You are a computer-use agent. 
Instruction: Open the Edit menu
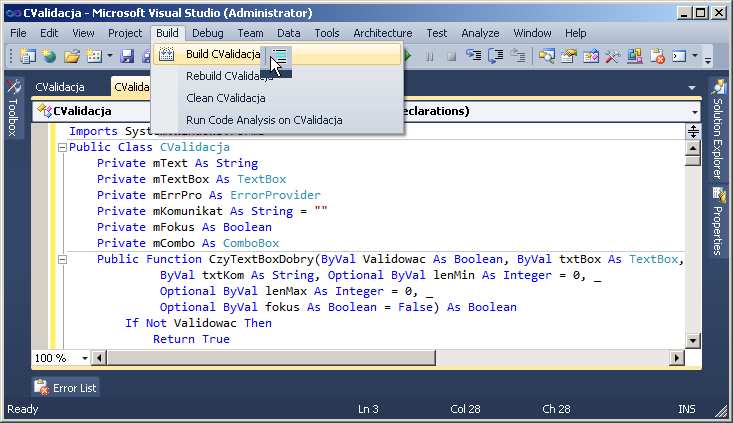[x=49, y=33]
